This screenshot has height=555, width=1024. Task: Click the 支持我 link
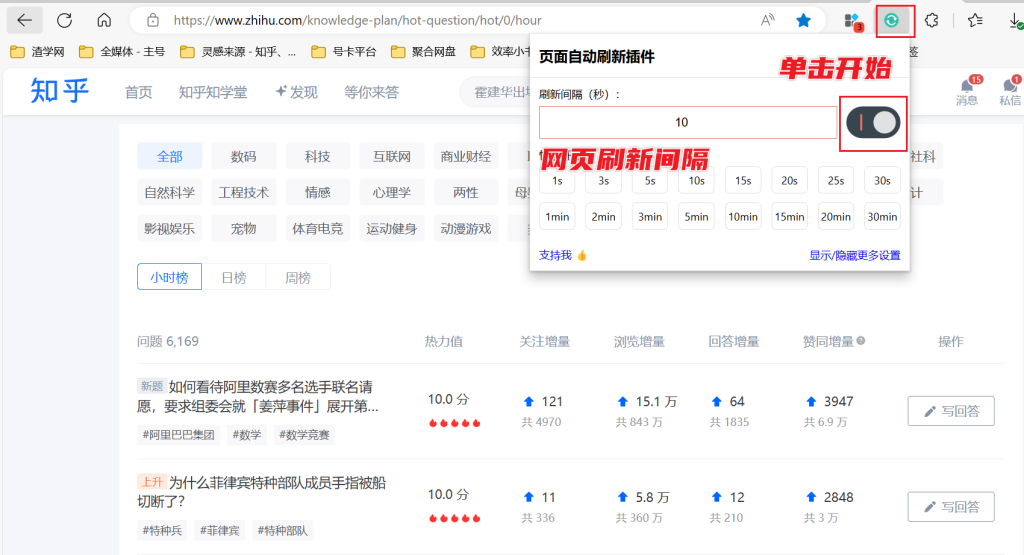tap(563, 255)
